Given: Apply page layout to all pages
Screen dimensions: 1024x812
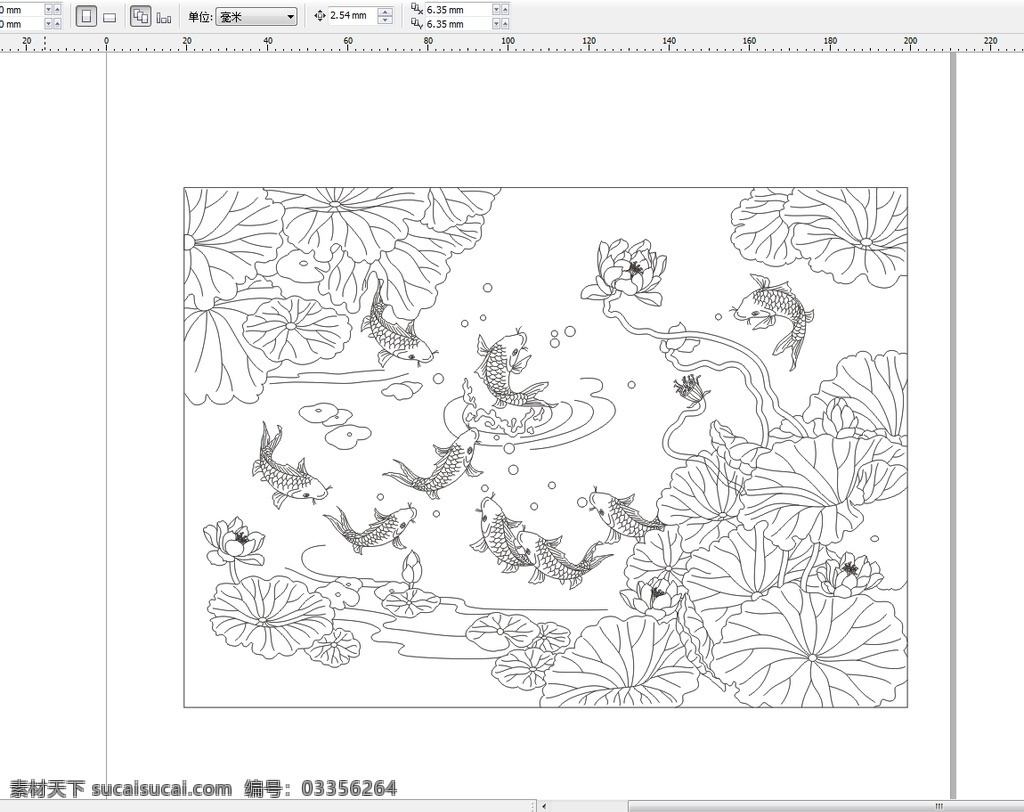Looking at the screenshot, I should pyautogui.click(x=140, y=16).
